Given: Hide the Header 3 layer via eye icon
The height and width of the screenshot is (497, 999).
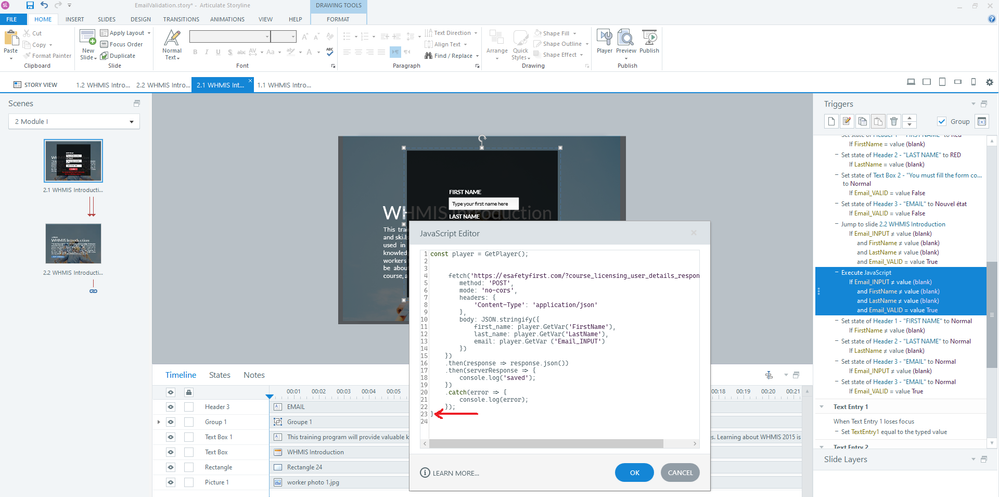Looking at the screenshot, I should (x=171, y=407).
